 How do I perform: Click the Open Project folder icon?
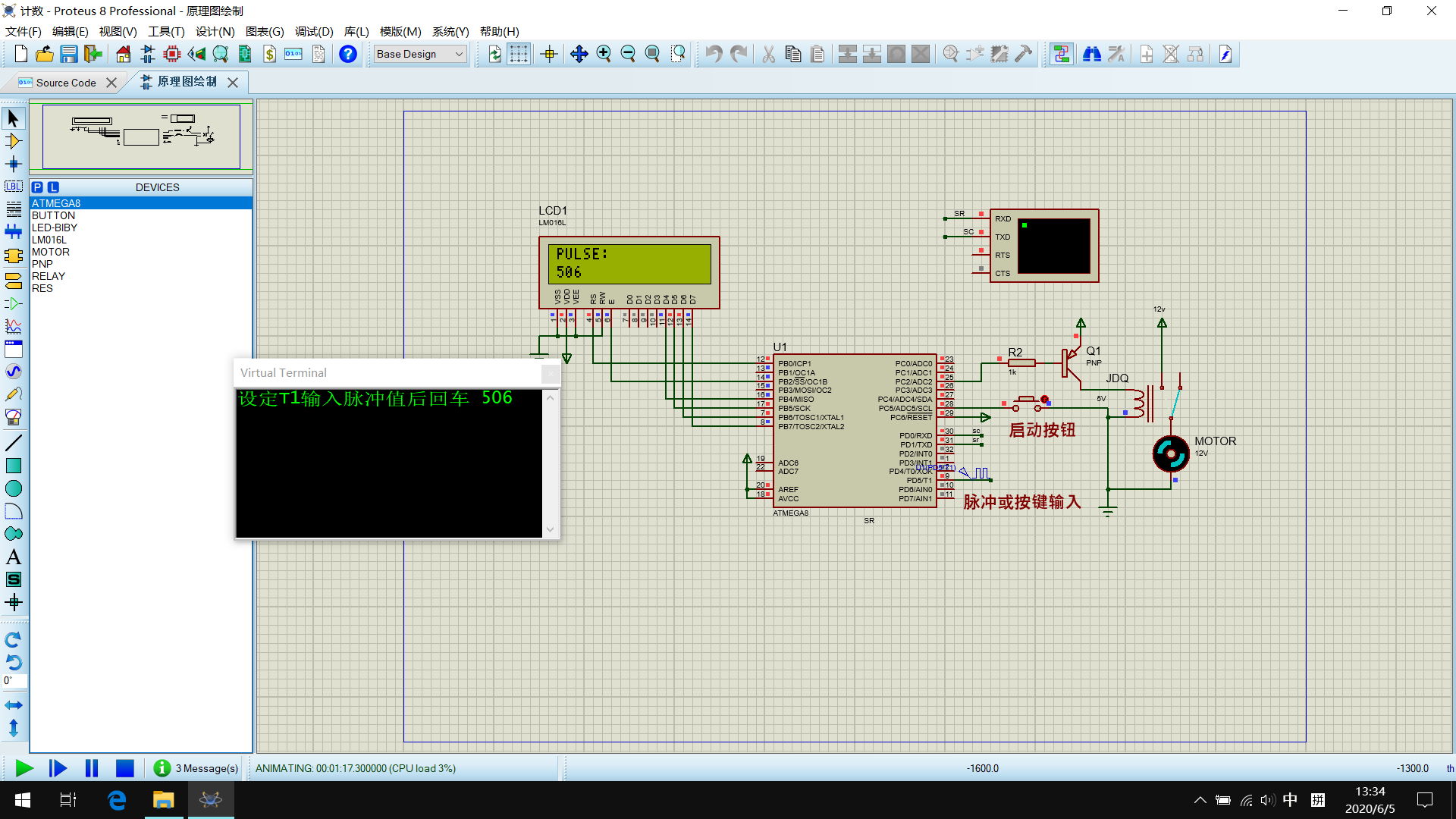click(x=45, y=54)
